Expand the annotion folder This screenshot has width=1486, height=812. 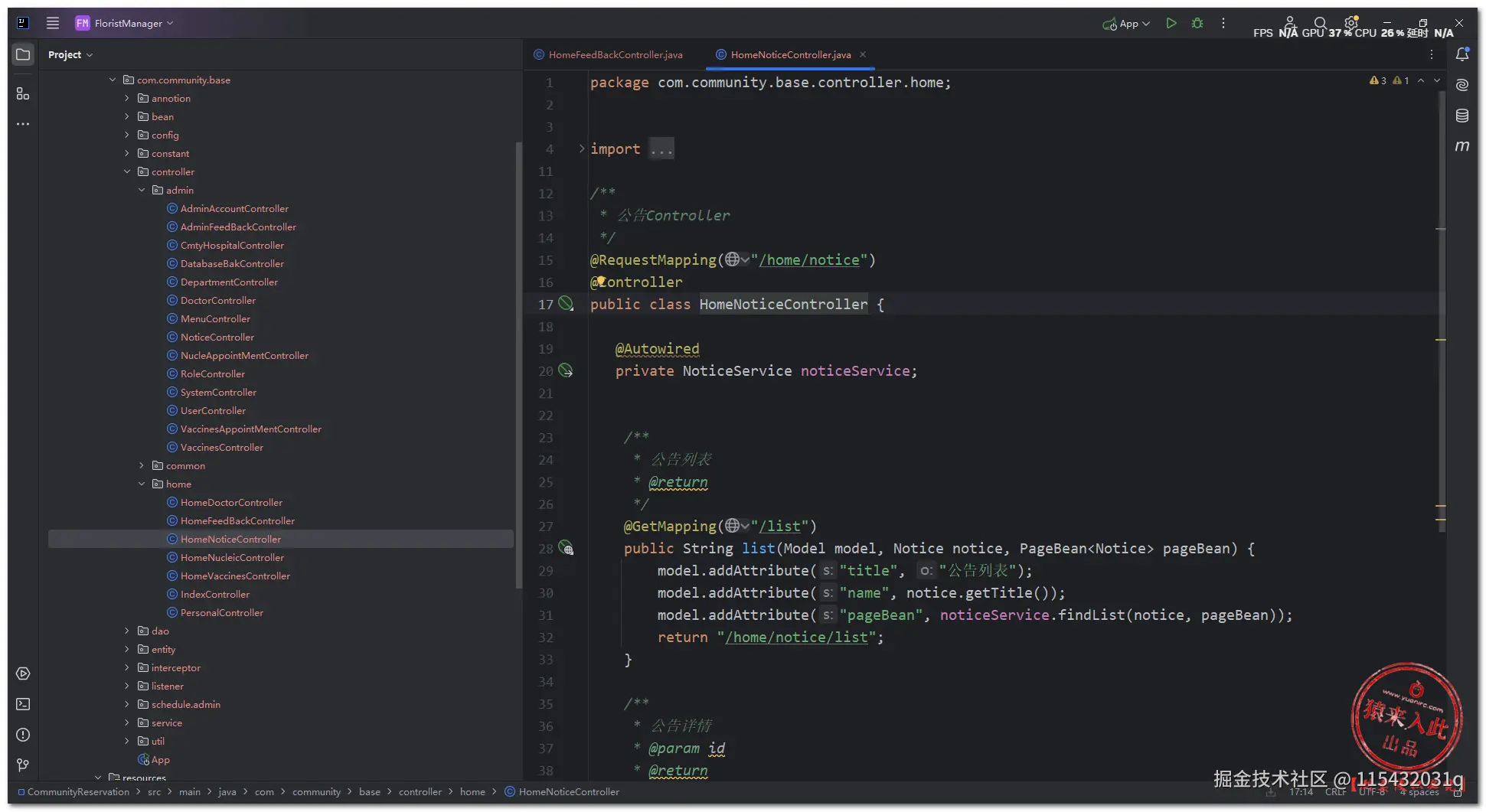127,98
